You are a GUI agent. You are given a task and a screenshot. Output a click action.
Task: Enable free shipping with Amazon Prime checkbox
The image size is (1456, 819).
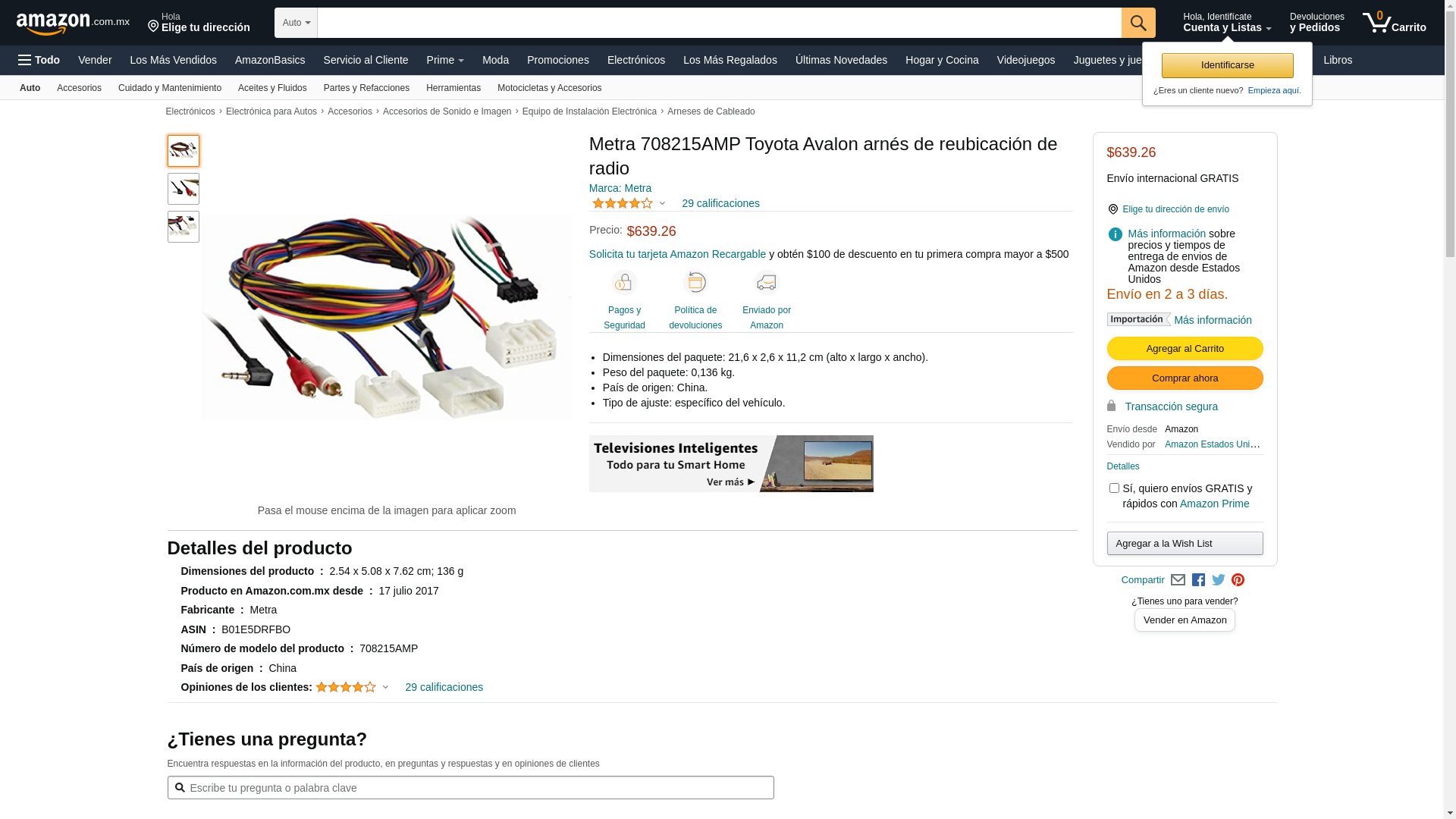[1114, 488]
